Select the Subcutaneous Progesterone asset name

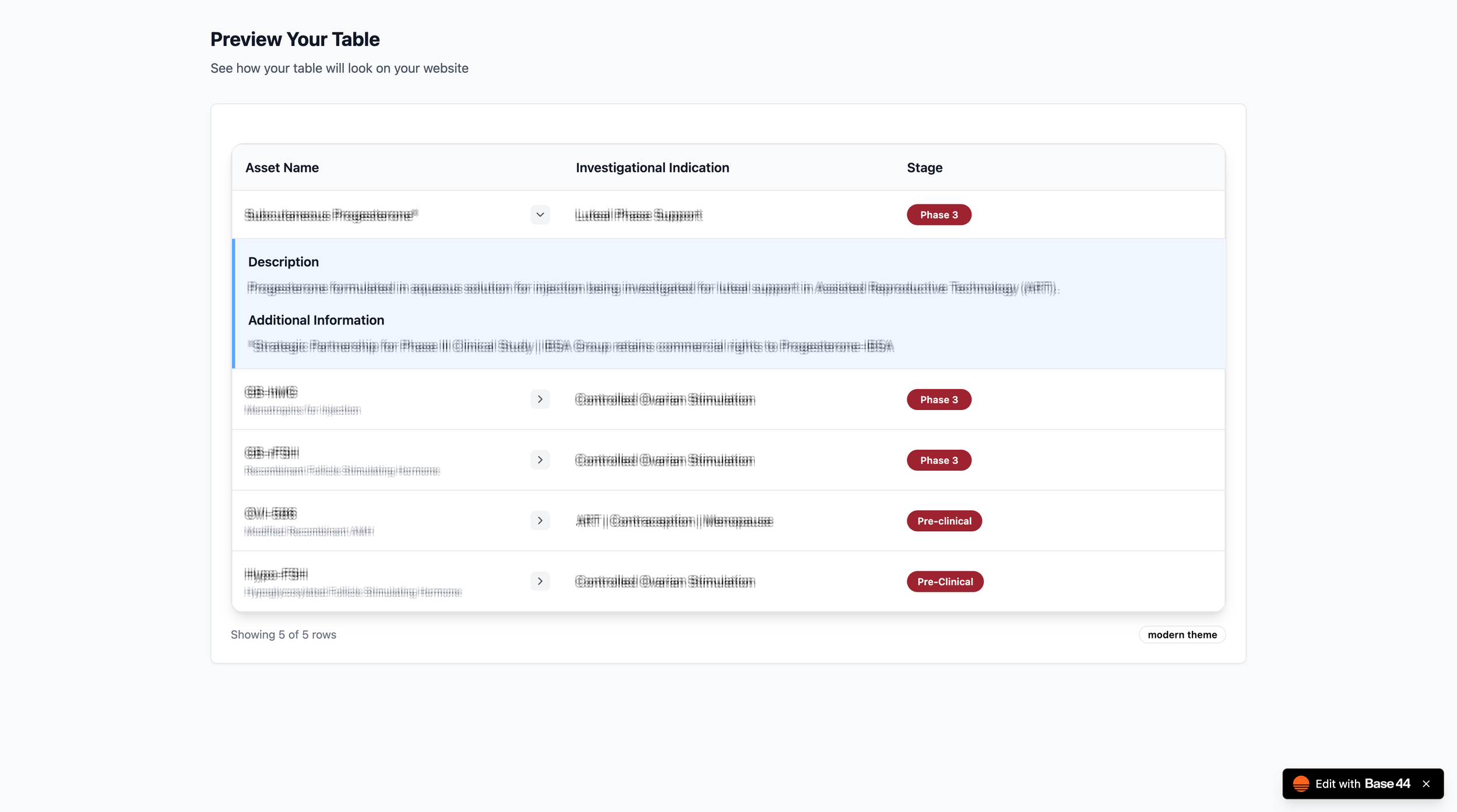[x=330, y=214]
